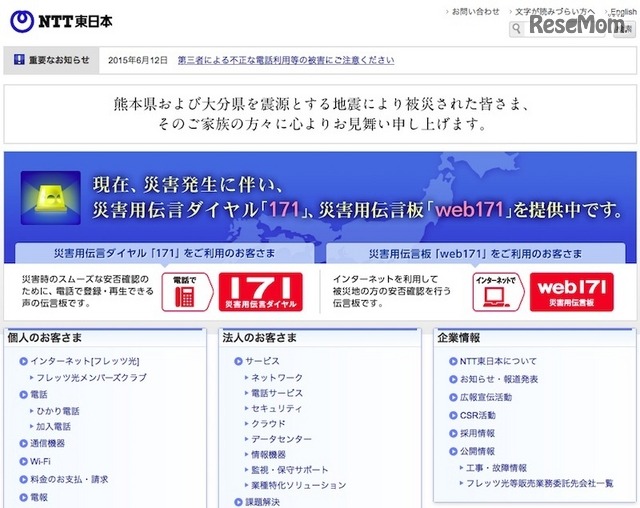Click the circle arrow icon beside Wi-Fi
Screen dimensions: 640x508
click(x=24, y=461)
